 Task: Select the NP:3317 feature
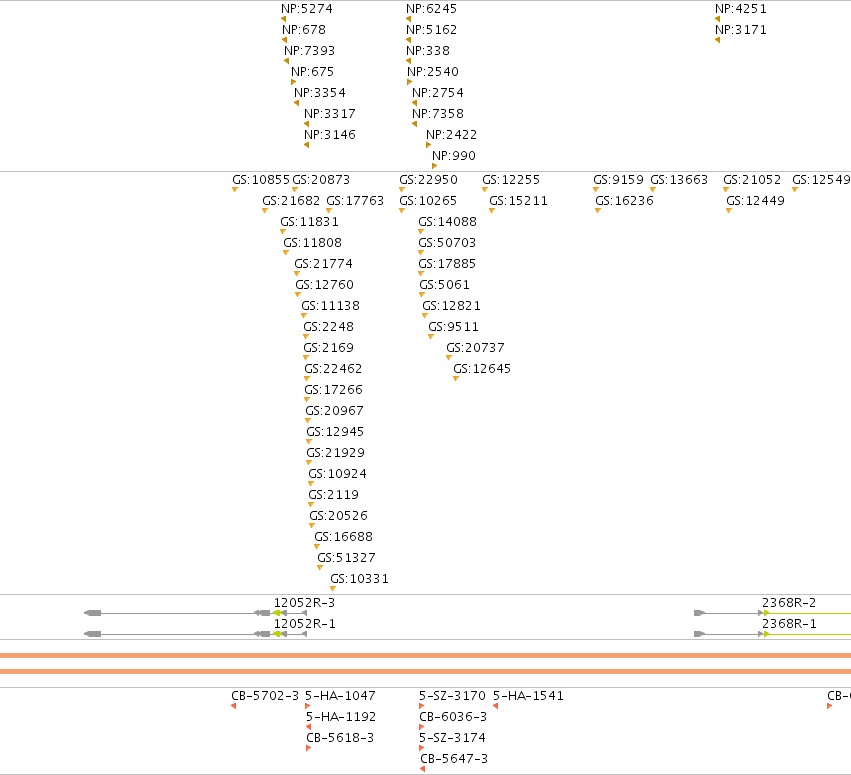pyautogui.click(x=329, y=114)
